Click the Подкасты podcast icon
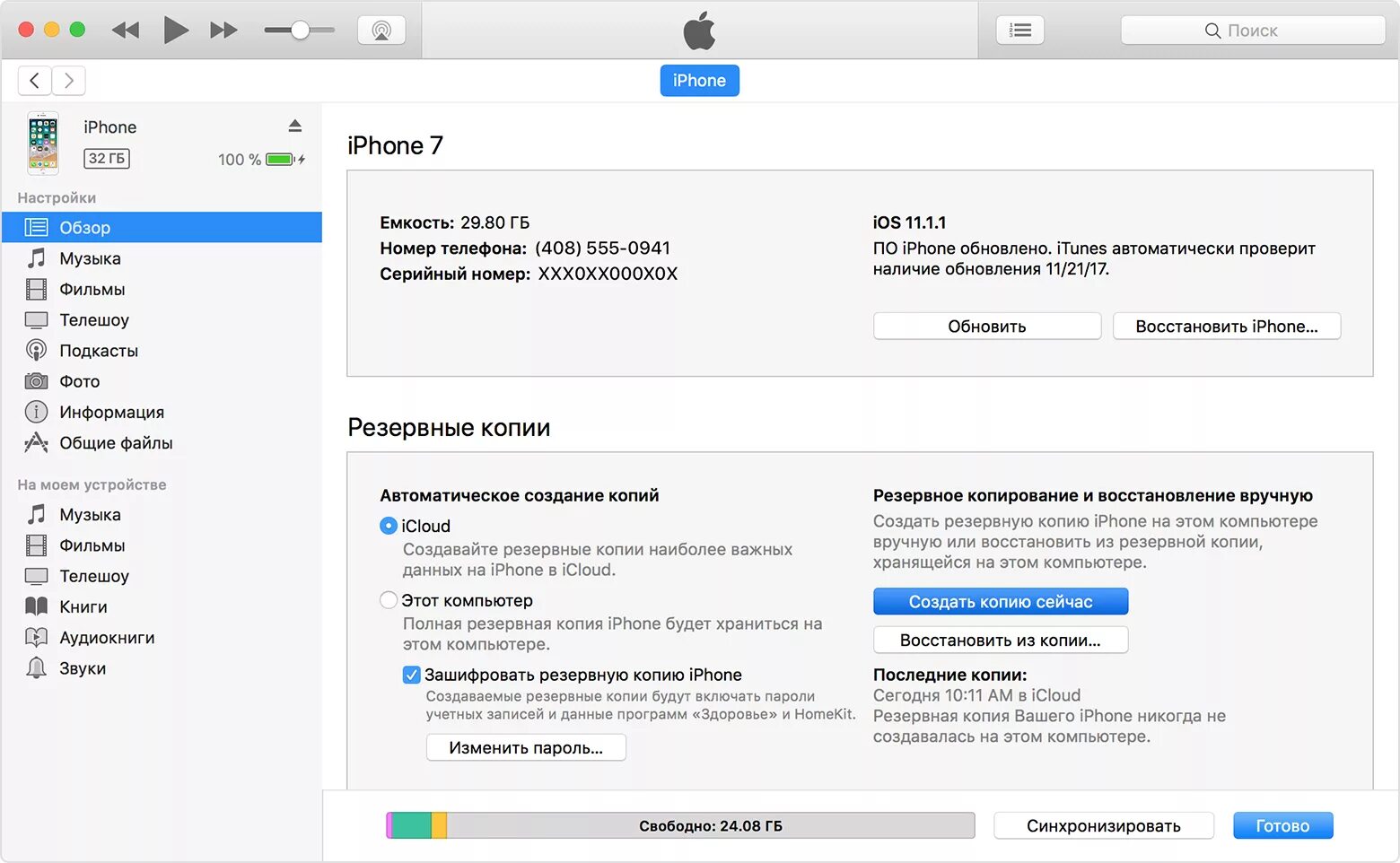Viewport: 1400px width, 863px height. pos(36,351)
